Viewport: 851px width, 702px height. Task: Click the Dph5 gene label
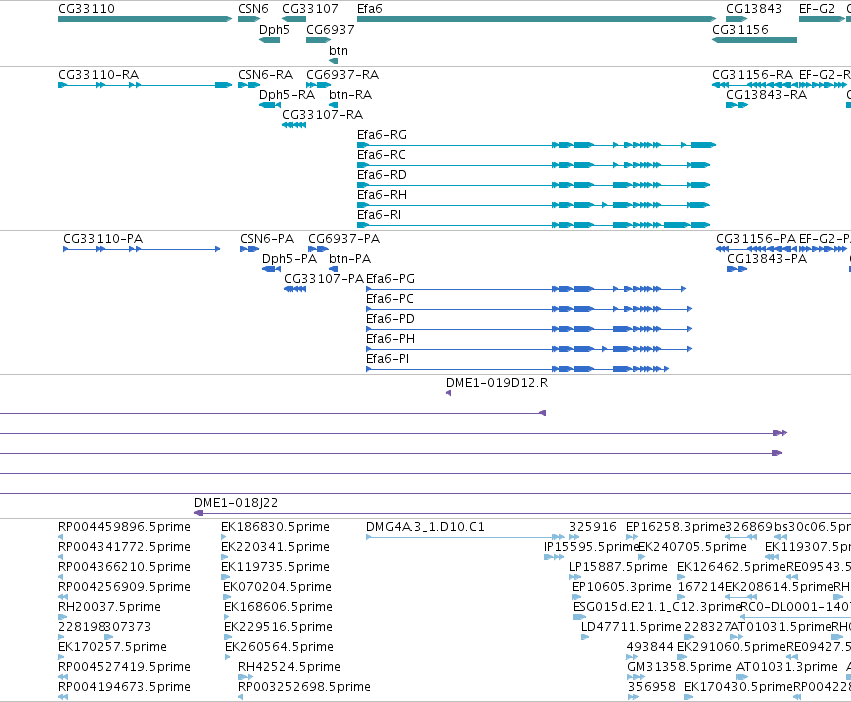tap(274, 30)
